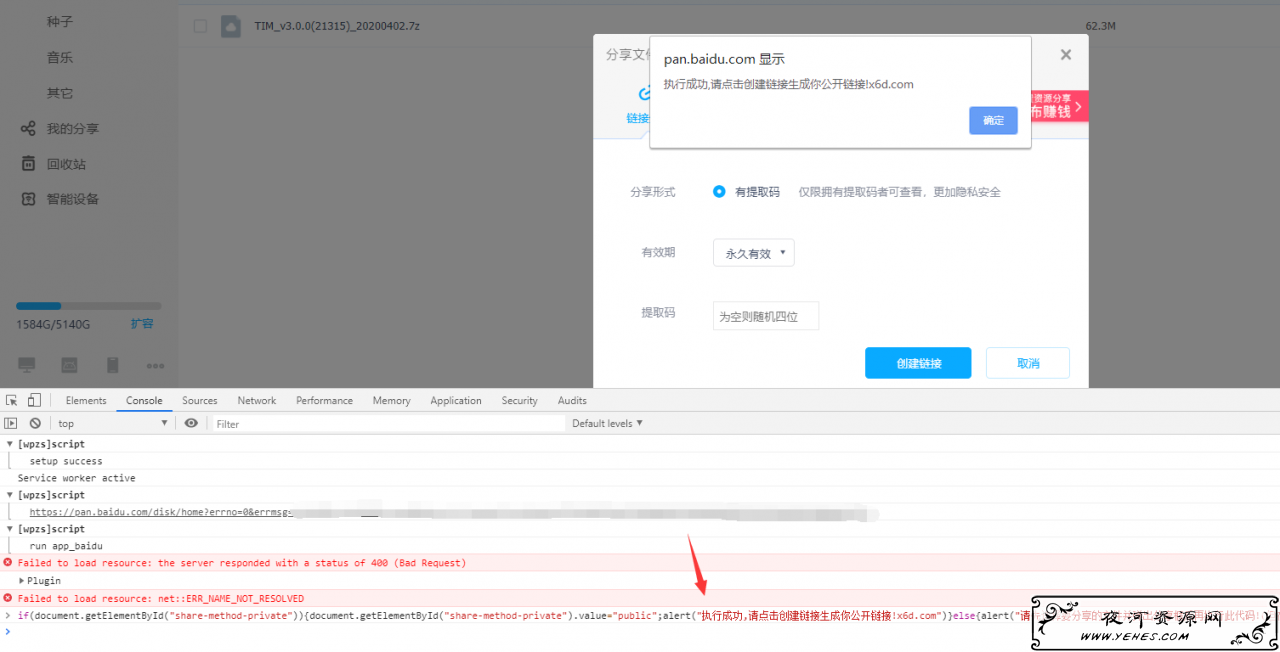The height and width of the screenshot is (652, 1280).
Task: Switch to the Elements tab
Action: pos(86,400)
